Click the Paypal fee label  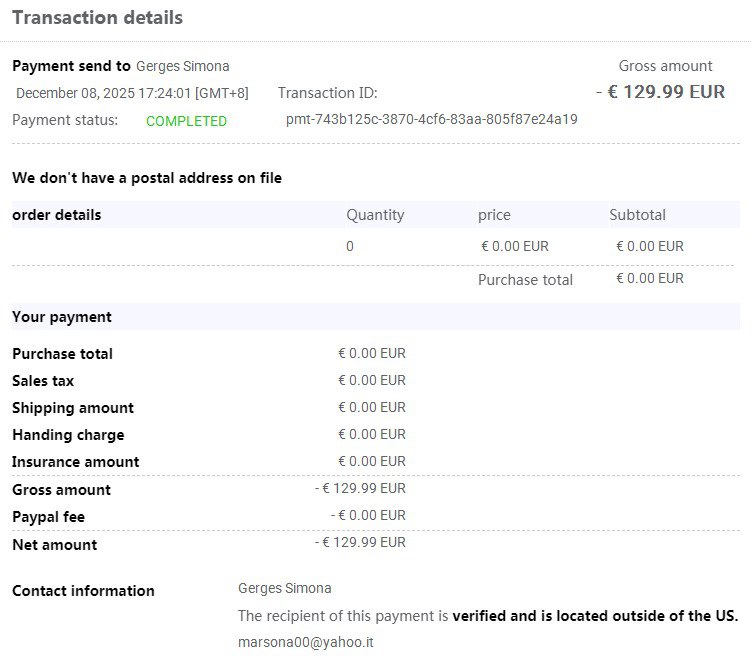(x=48, y=517)
